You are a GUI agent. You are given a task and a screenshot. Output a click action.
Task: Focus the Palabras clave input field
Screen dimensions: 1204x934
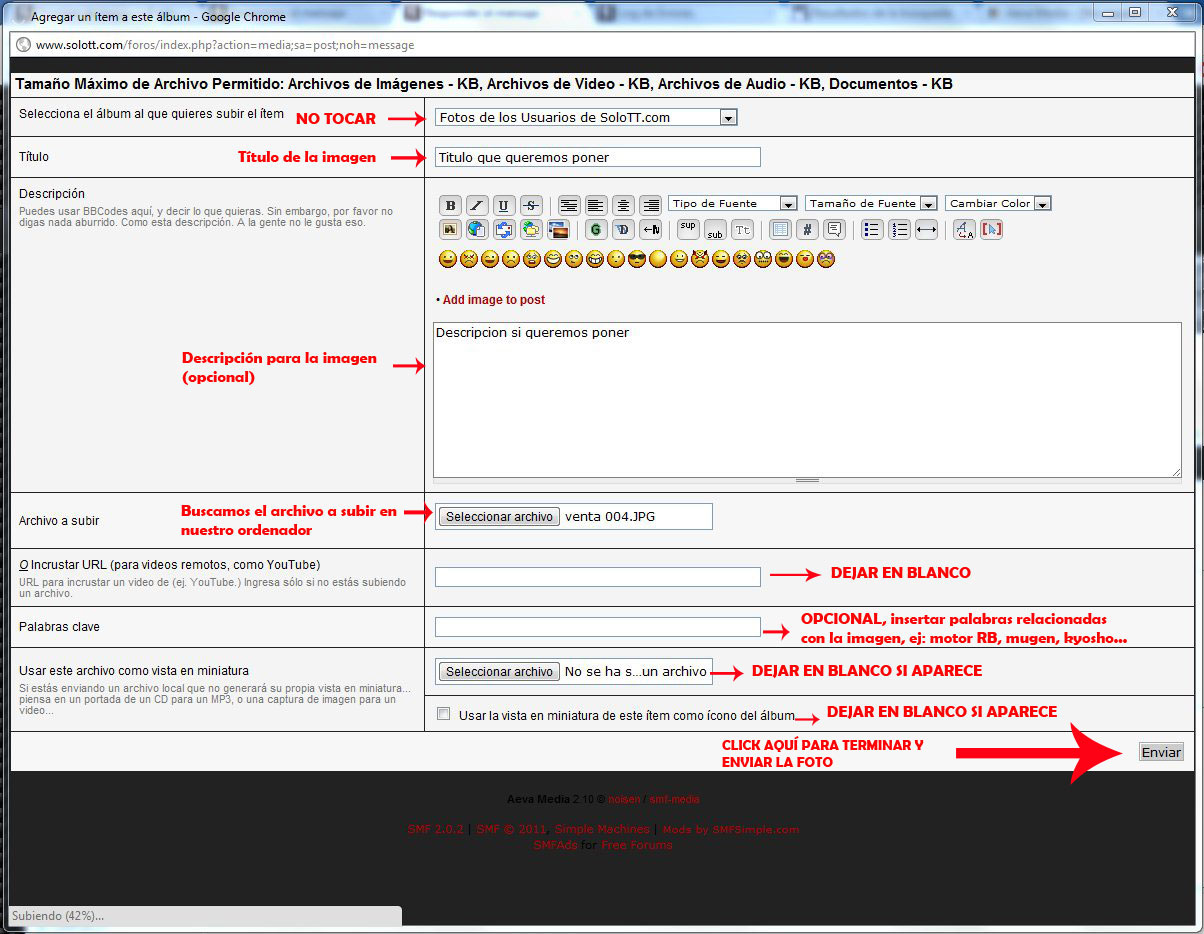click(598, 627)
